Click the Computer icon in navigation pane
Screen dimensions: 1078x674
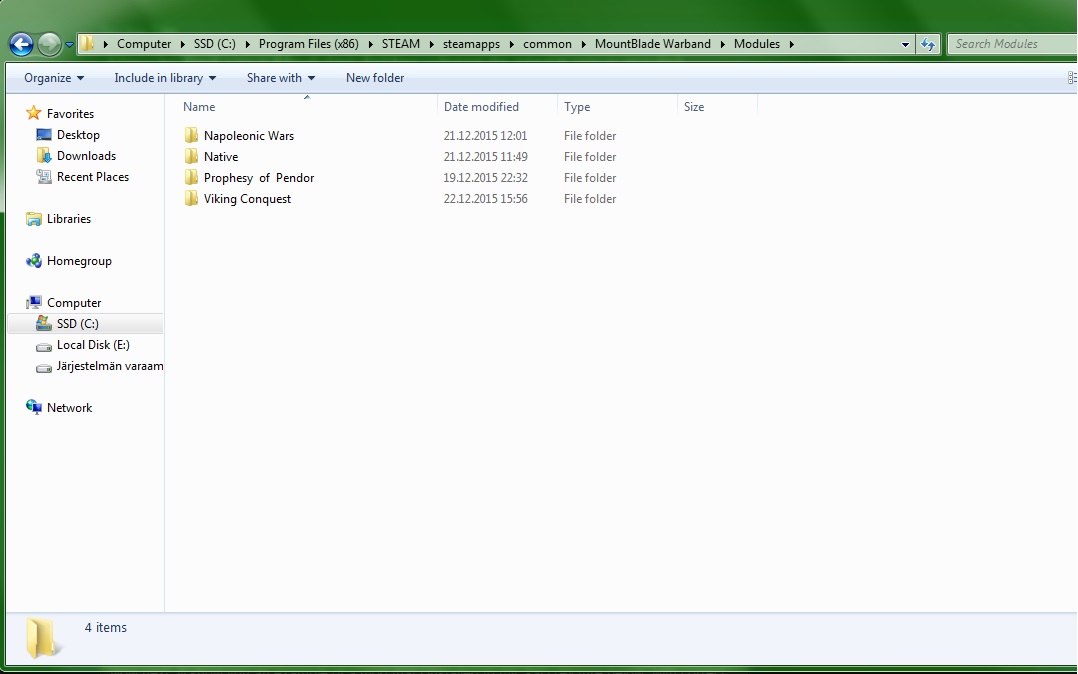(34, 303)
